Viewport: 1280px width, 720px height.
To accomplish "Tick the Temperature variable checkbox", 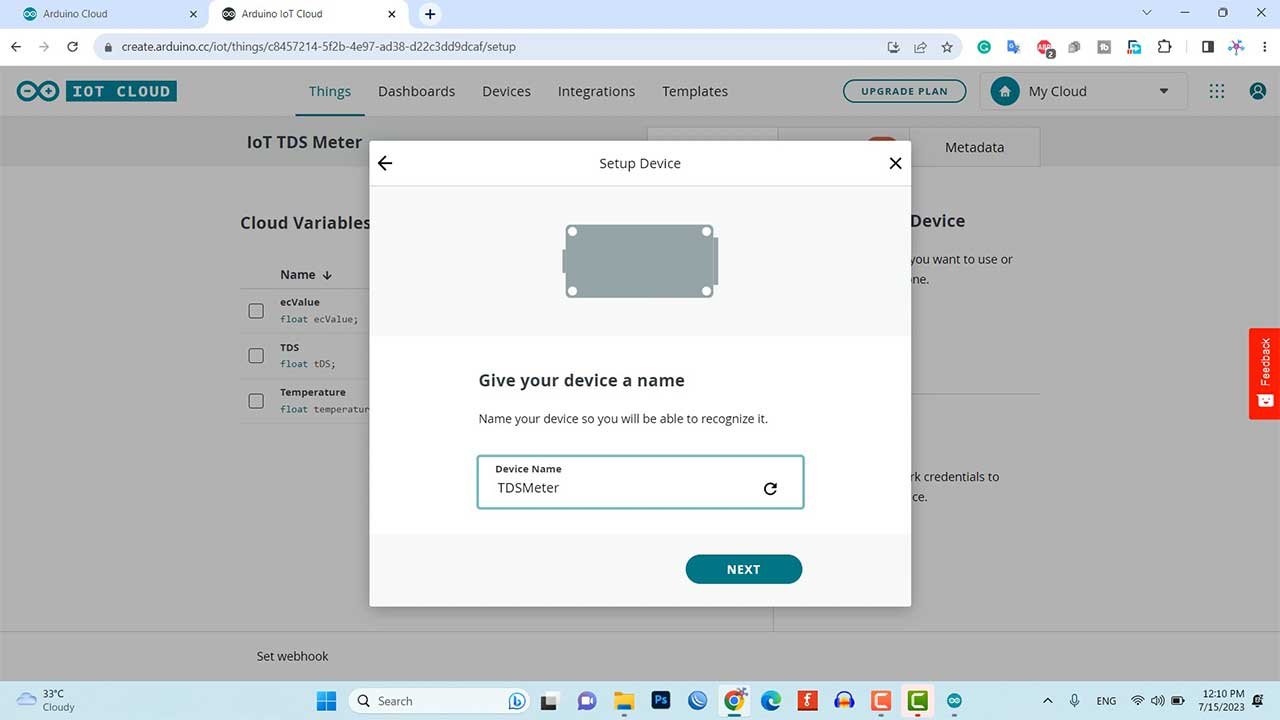I will [256, 401].
